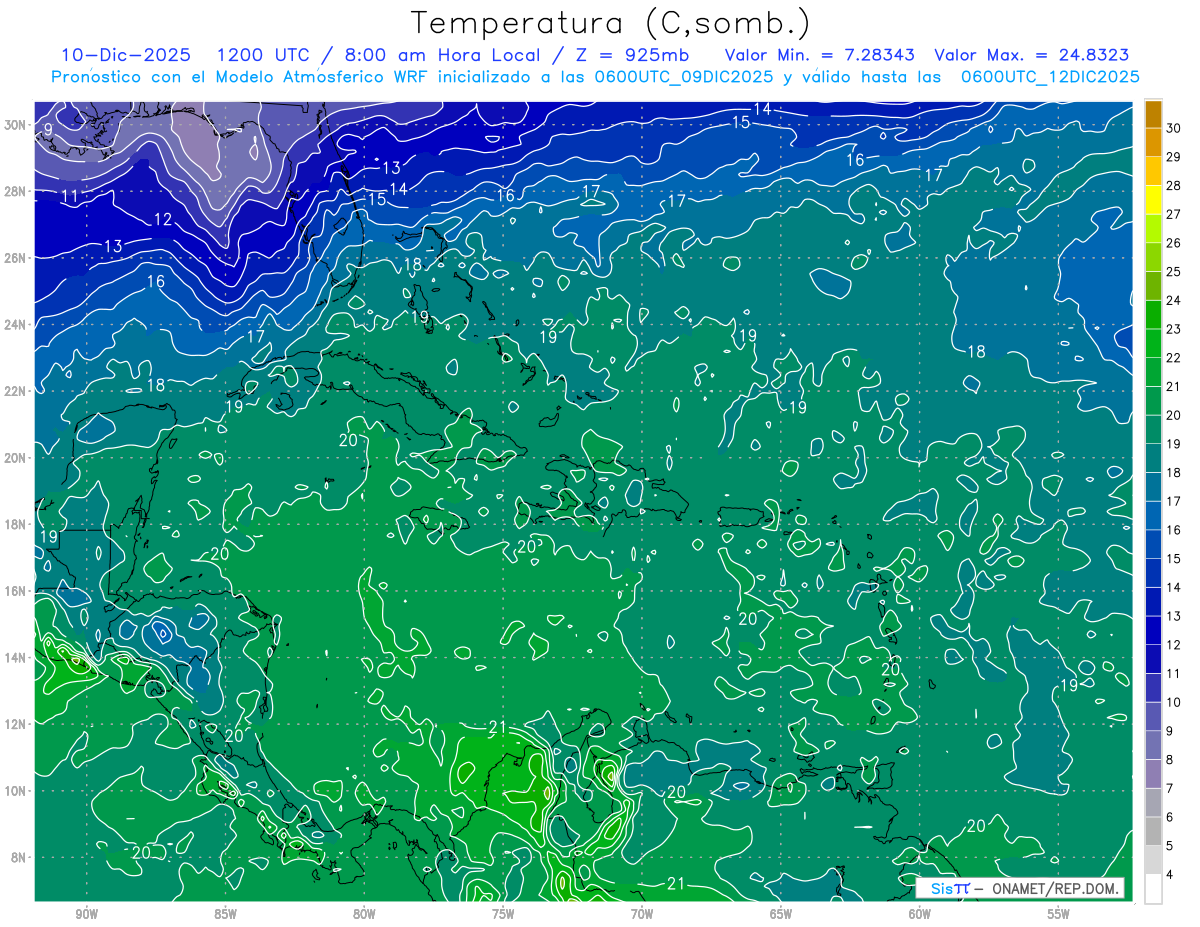Click the "70W" longitude axis label
Screen dimensions: 1200x927
642,913
